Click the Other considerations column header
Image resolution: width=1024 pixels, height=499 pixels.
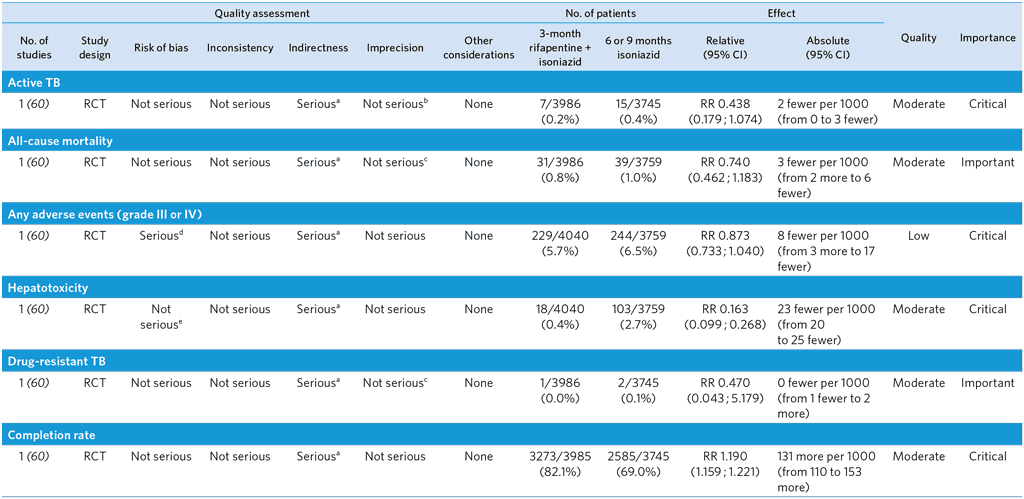click(x=478, y=48)
